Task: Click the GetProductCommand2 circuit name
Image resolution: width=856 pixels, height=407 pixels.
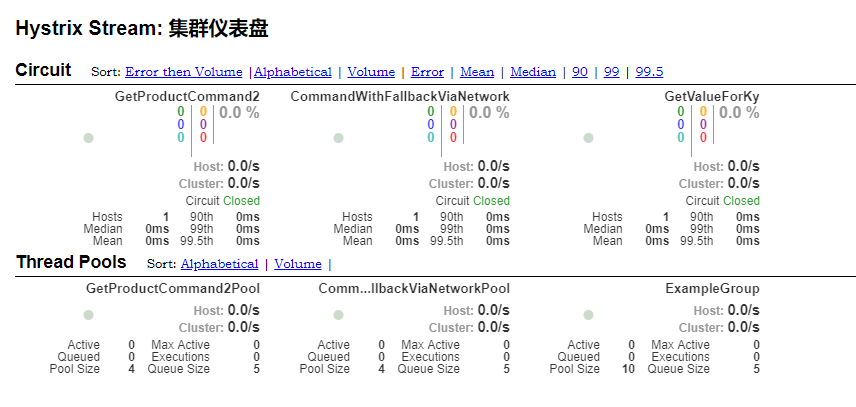Action: click(x=187, y=96)
